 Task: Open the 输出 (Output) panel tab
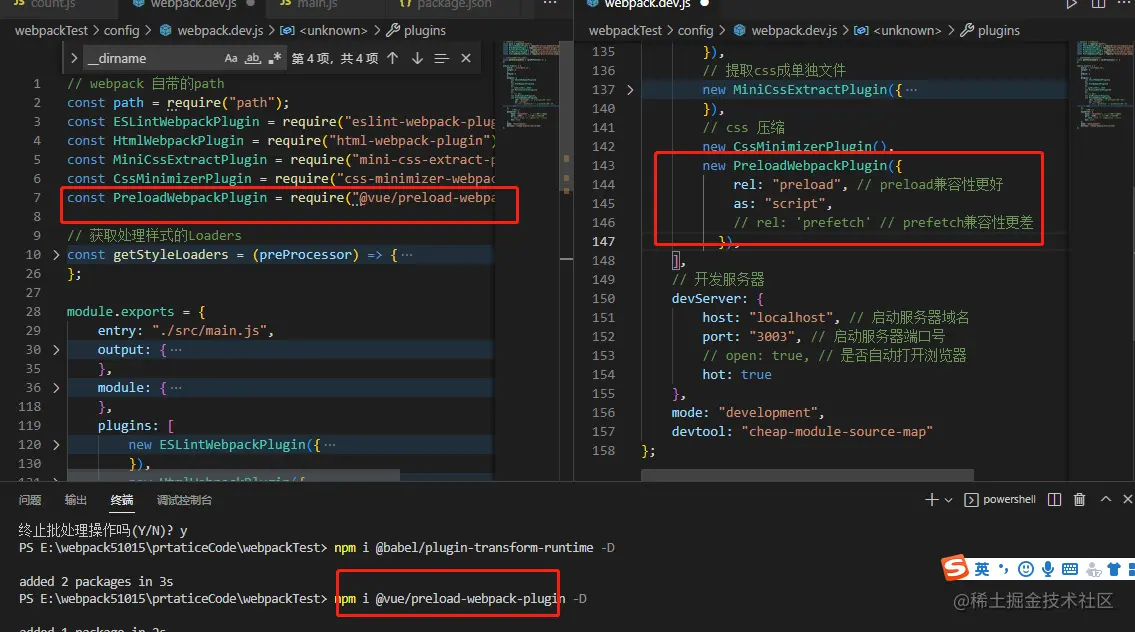coord(75,500)
